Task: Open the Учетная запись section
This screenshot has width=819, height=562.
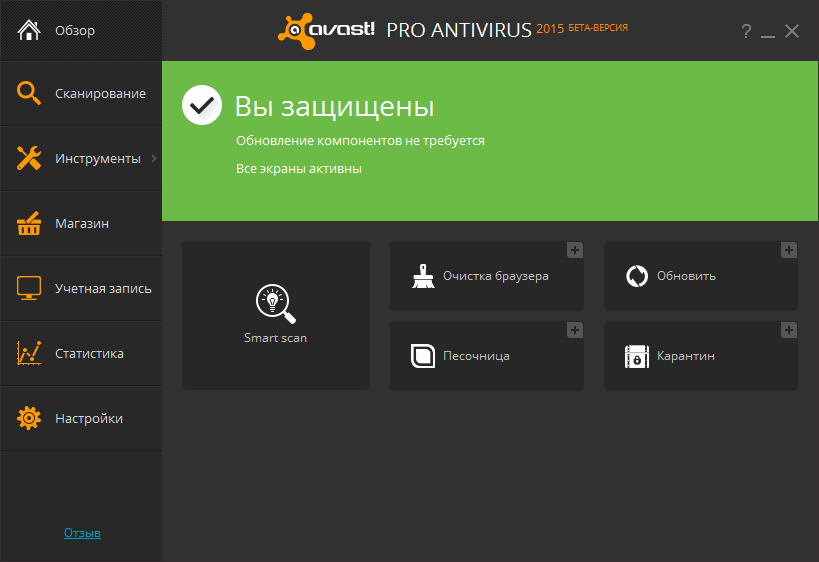Action: pyautogui.click(x=81, y=288)
